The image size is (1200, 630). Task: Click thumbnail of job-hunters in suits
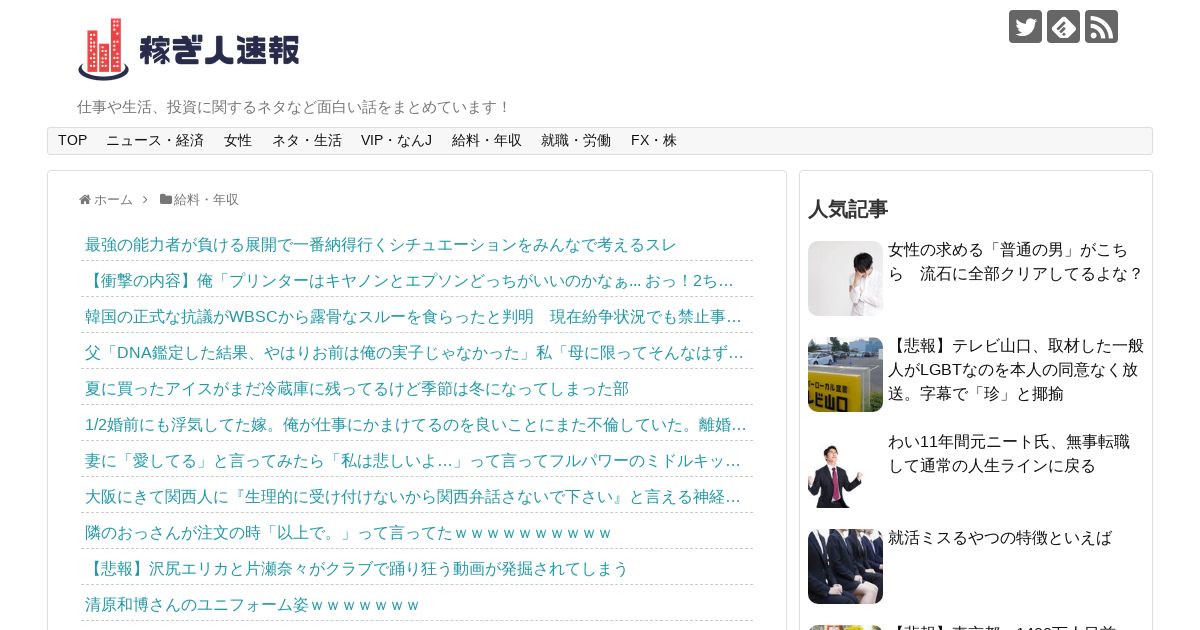[845, 566]
